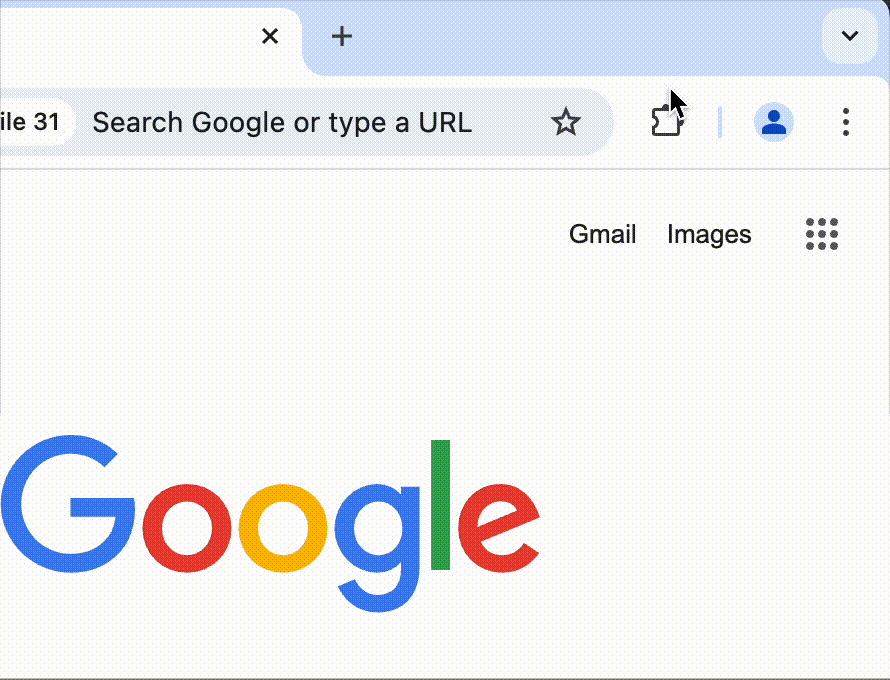Click the new tab plus icon
Screen dimensions: 890x680
[341, 36]
